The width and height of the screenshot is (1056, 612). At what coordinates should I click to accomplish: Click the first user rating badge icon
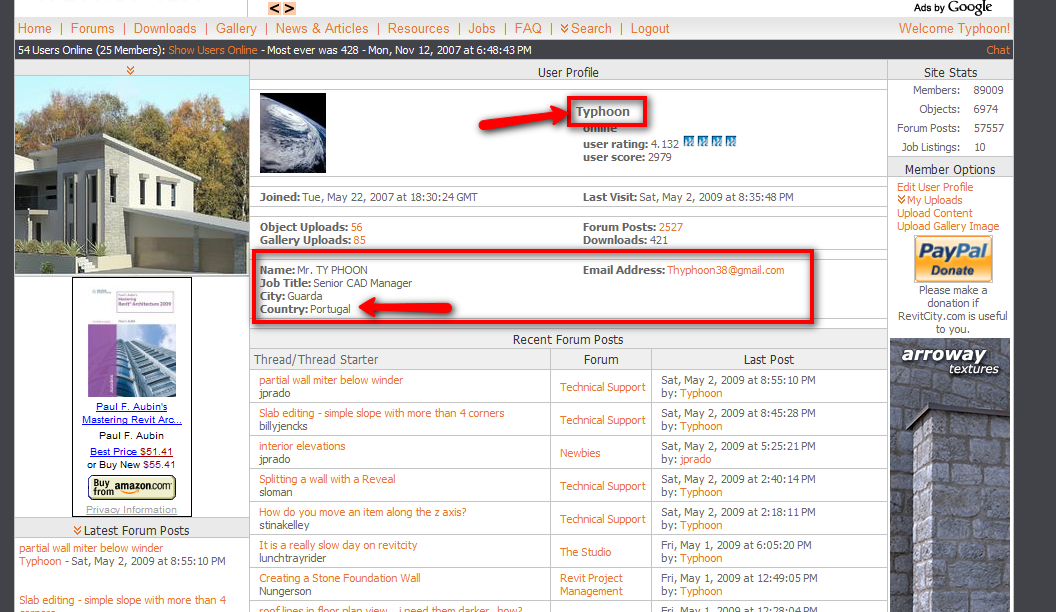[689, 141]
